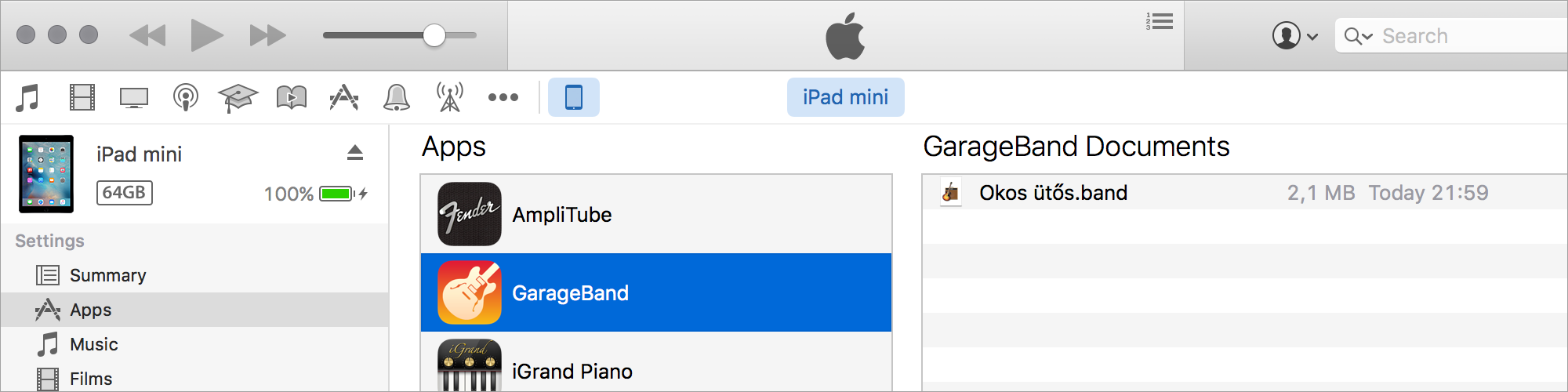Open the account menu dropdown
This screenshot has height=392, width=1568.
pyautogui.click(x=1294, y=35)
